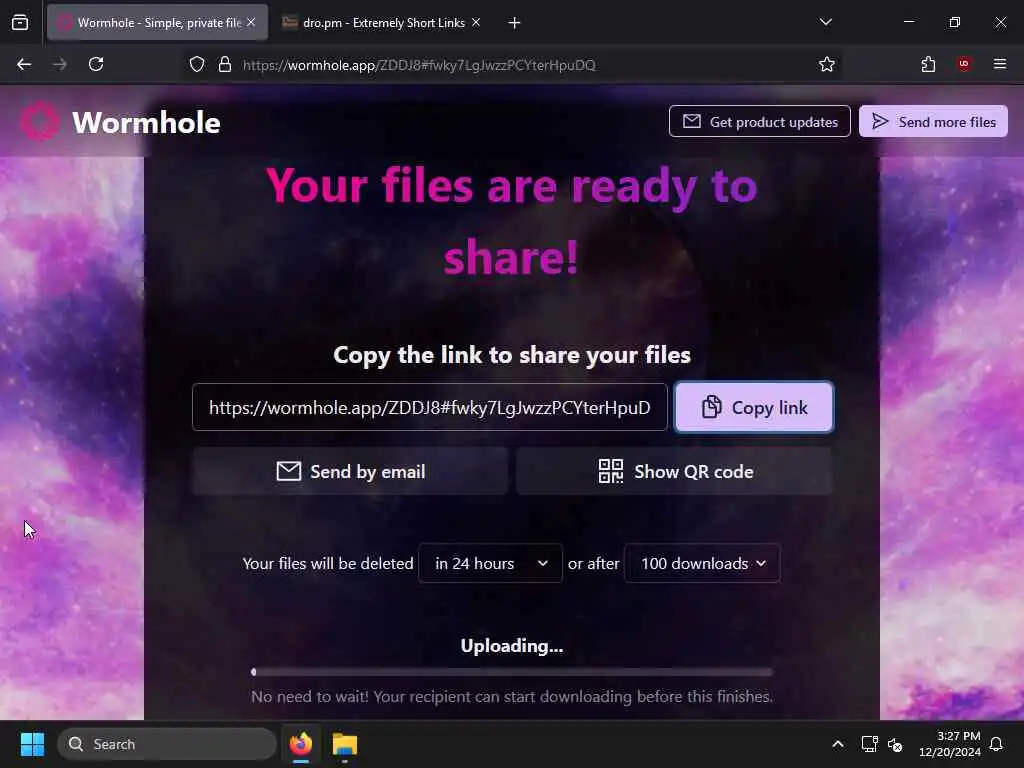Click Show QR code button

pyautogui.click(x=675, y=472)
